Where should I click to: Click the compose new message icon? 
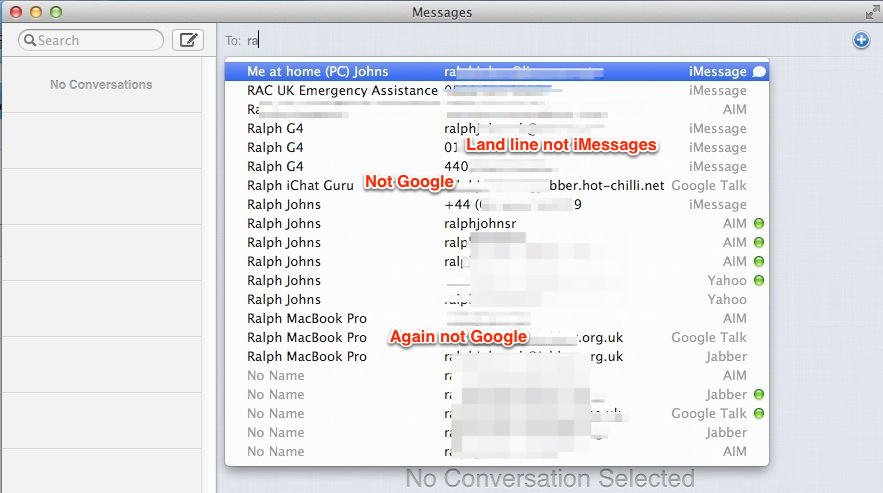188,40
